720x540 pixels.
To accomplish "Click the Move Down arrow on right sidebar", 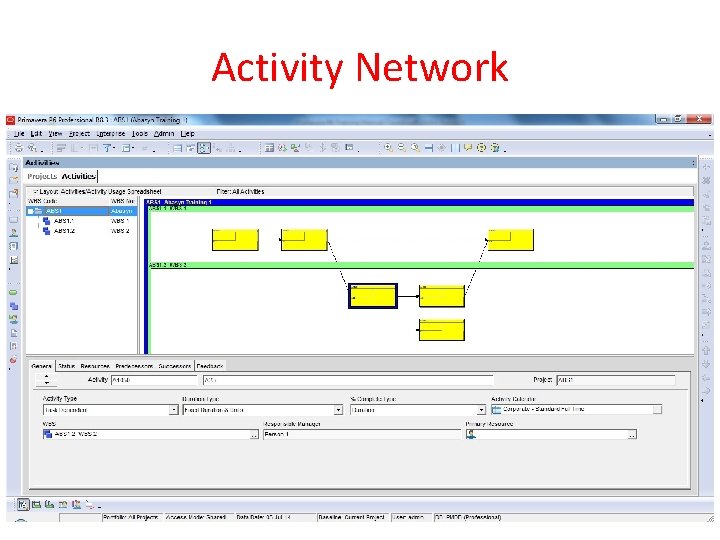I will point(706,364).
